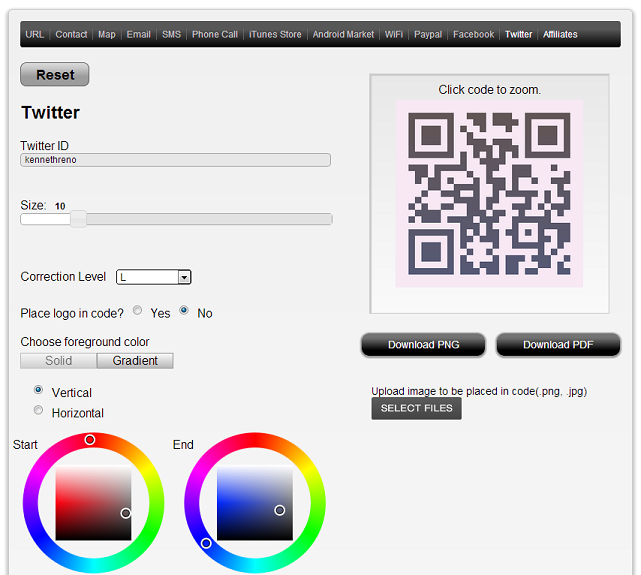Image resolution: width=641 pixels, height=575 pixels.
Task: Select the Phone Call tab
Action: [215, 34]
